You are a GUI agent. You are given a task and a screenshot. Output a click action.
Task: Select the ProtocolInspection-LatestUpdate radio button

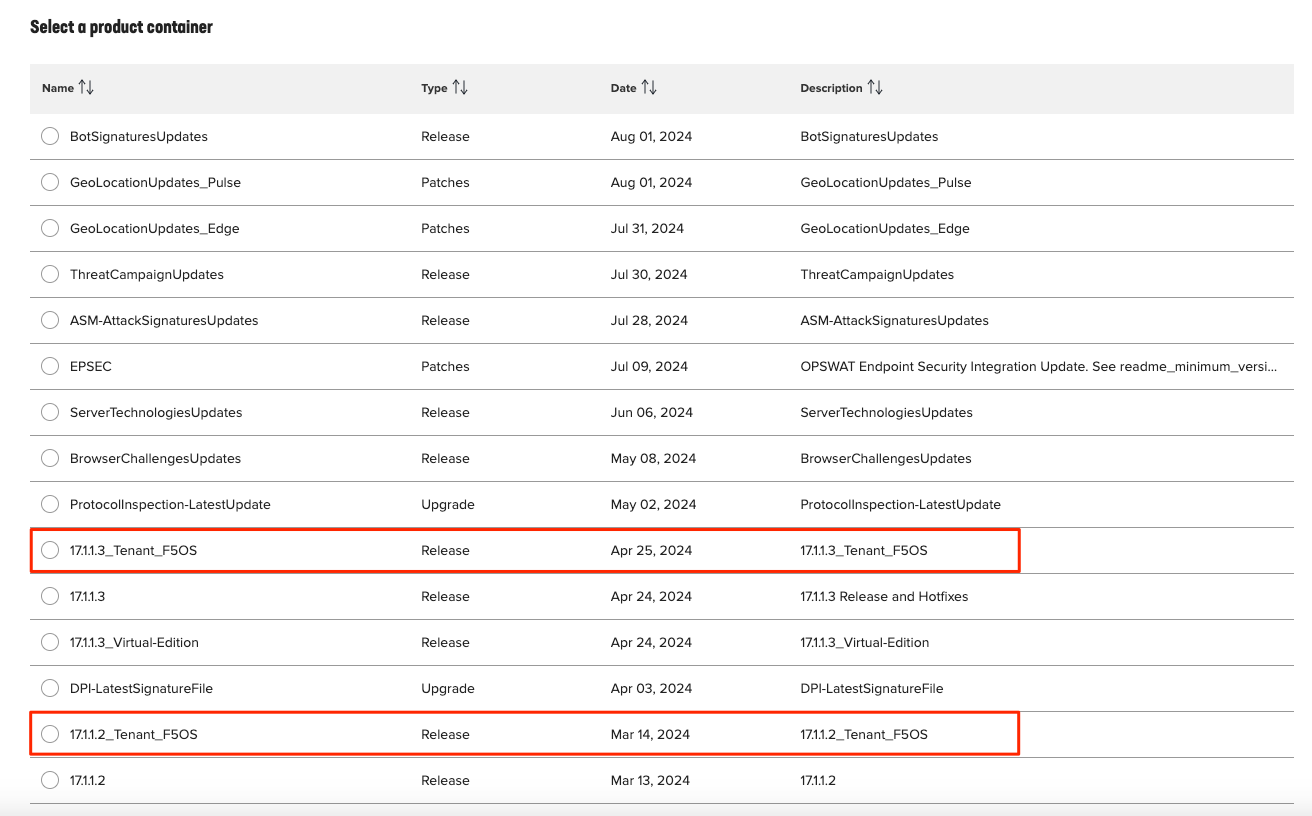(50, 504)
